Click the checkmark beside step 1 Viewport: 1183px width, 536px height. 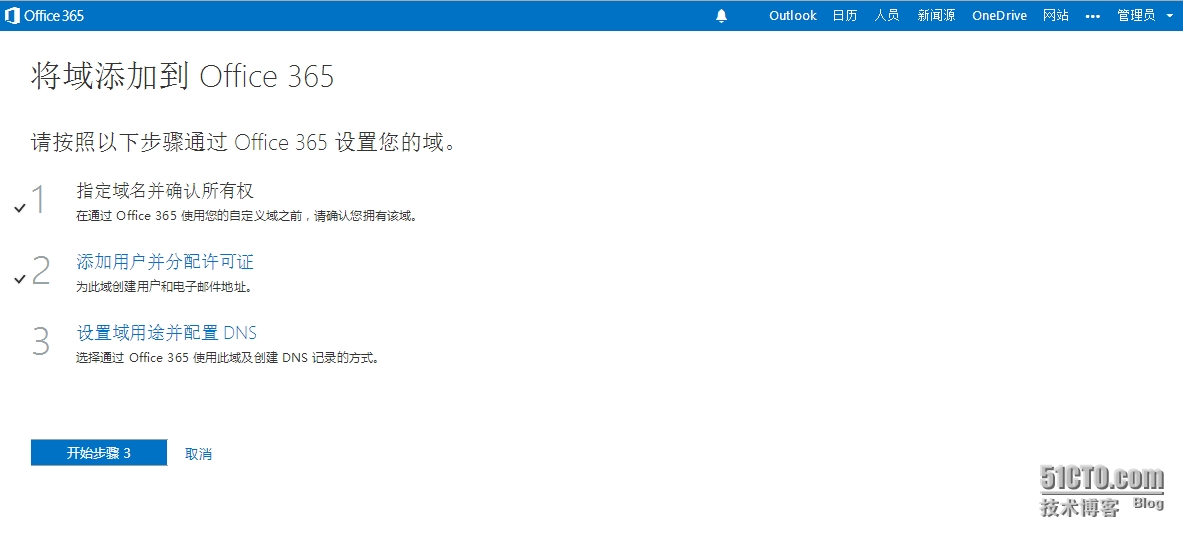click(x=20, y=208)
